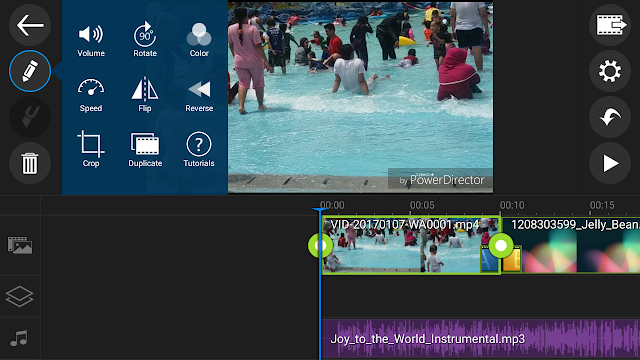Open the video and photo media track
Screen dimensions: 640x360
pyautogui.click(x=20, y=245)
